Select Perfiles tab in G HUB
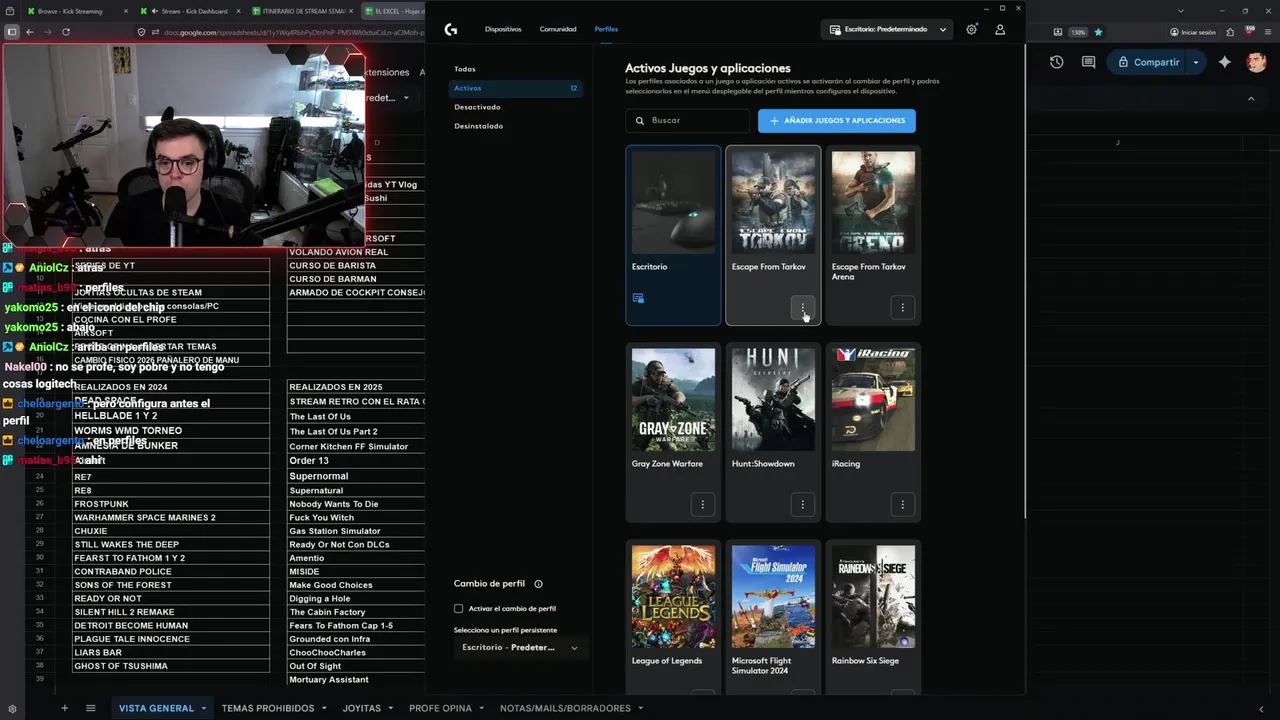This screenshot has width=1280, height=720. tap(606, 29)
